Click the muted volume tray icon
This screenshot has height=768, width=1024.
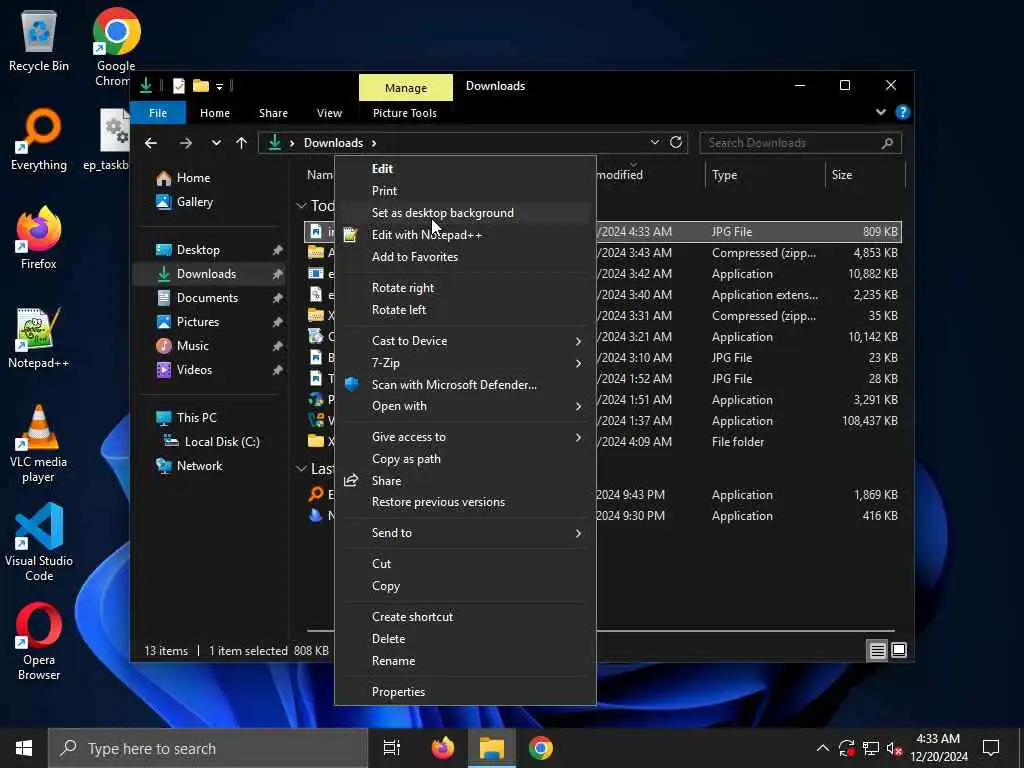(x=895, y=748)
